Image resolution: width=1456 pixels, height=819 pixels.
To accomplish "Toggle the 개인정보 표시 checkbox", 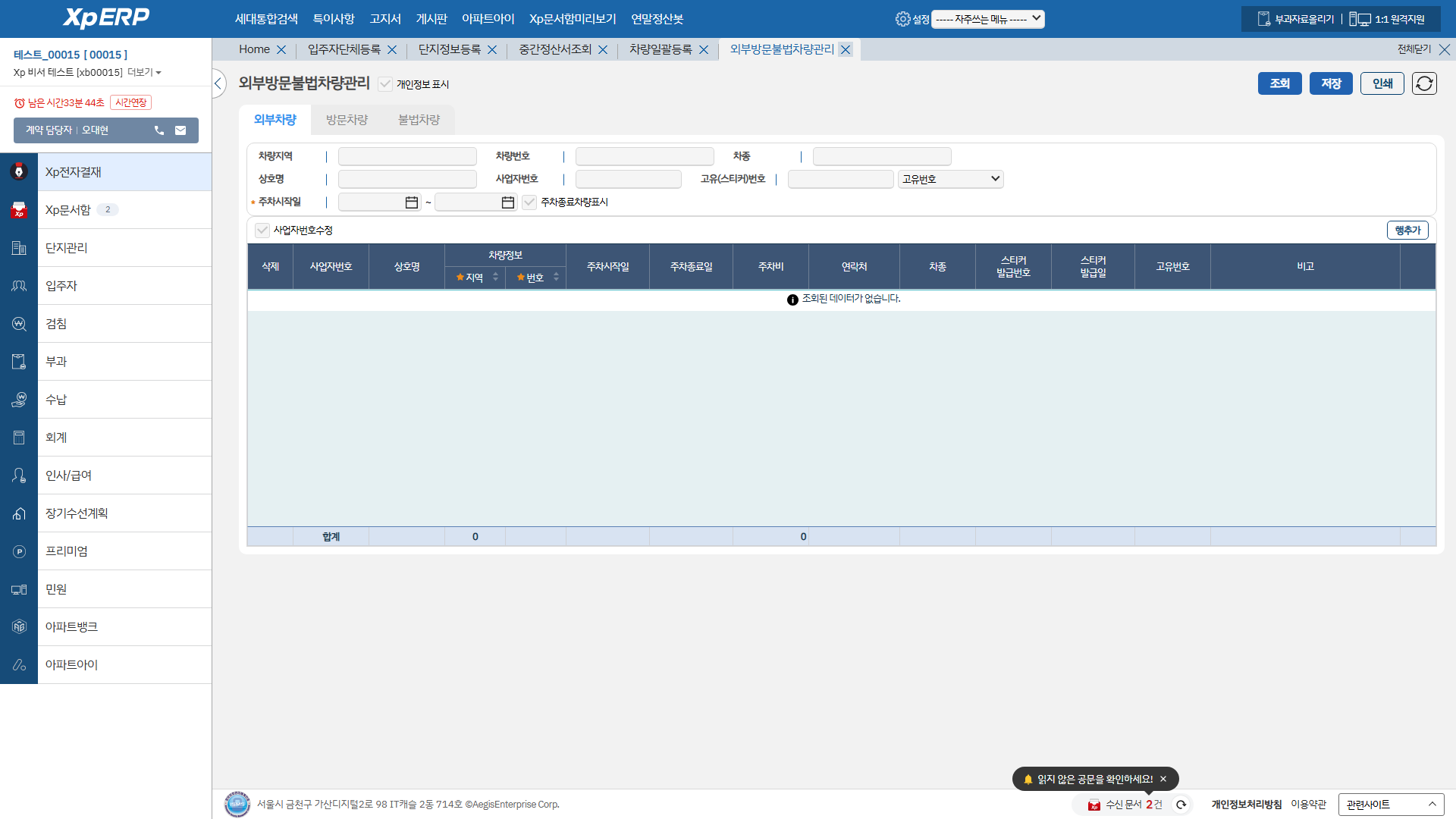I will 385,84.
